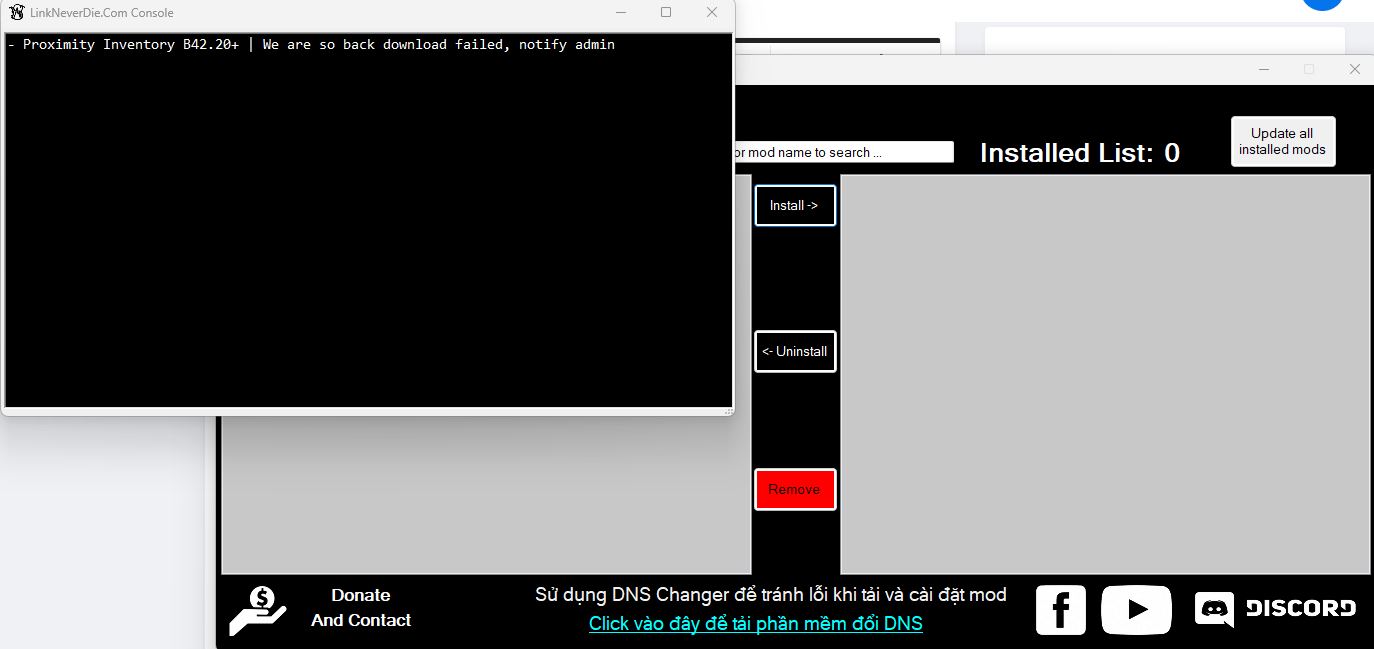Open the DNS changer download link
1374x649 pixels.
coord(755,623)
